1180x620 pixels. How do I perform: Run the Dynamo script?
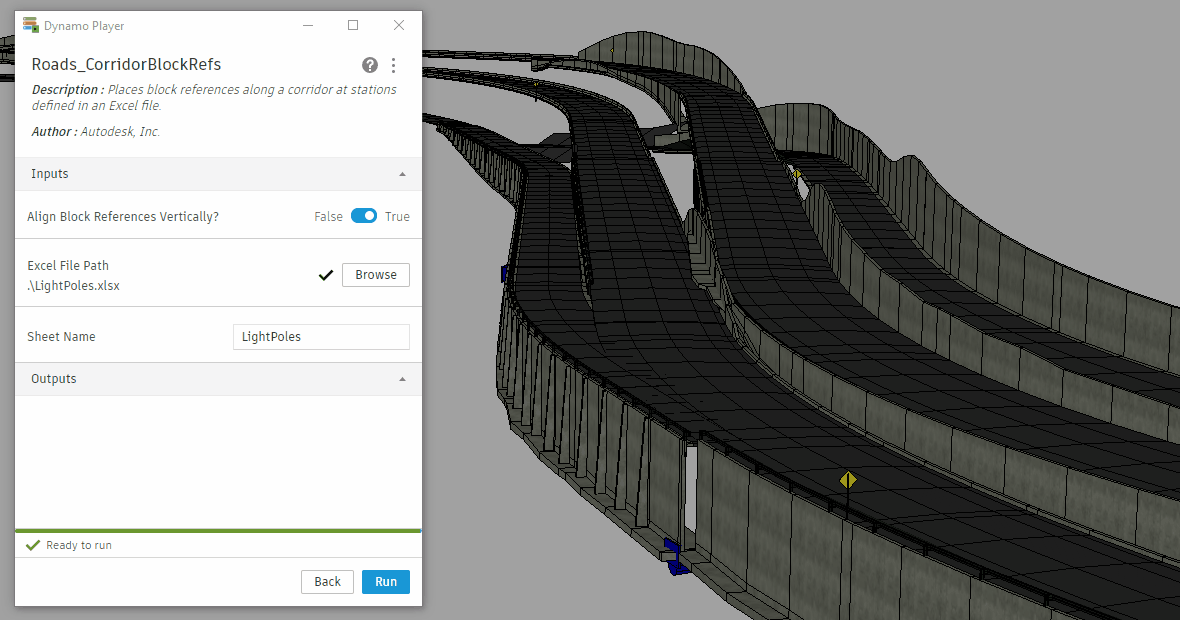[386, 582]
